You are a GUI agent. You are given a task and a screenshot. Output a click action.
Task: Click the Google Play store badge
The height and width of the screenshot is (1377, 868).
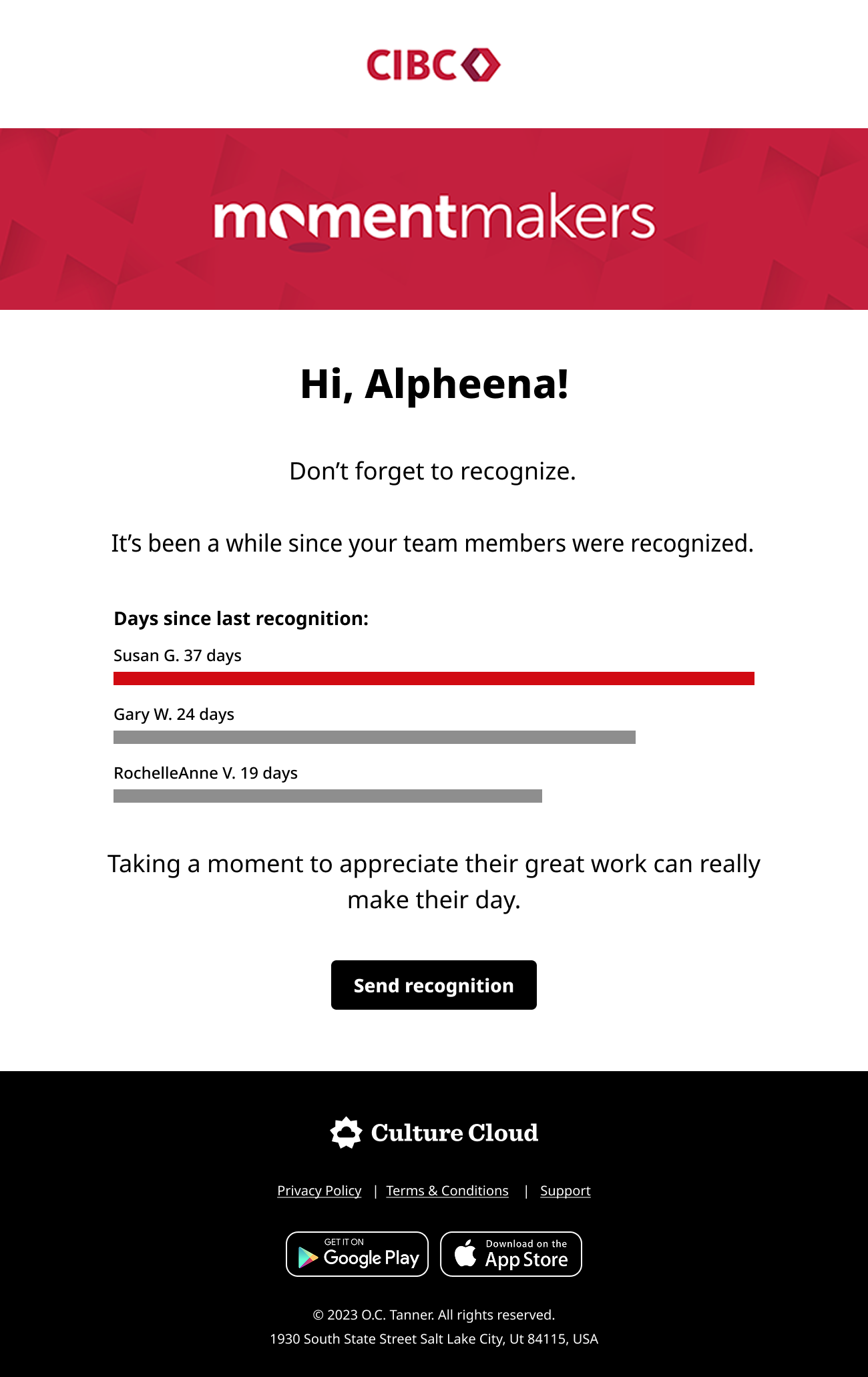pos(357,1254)
